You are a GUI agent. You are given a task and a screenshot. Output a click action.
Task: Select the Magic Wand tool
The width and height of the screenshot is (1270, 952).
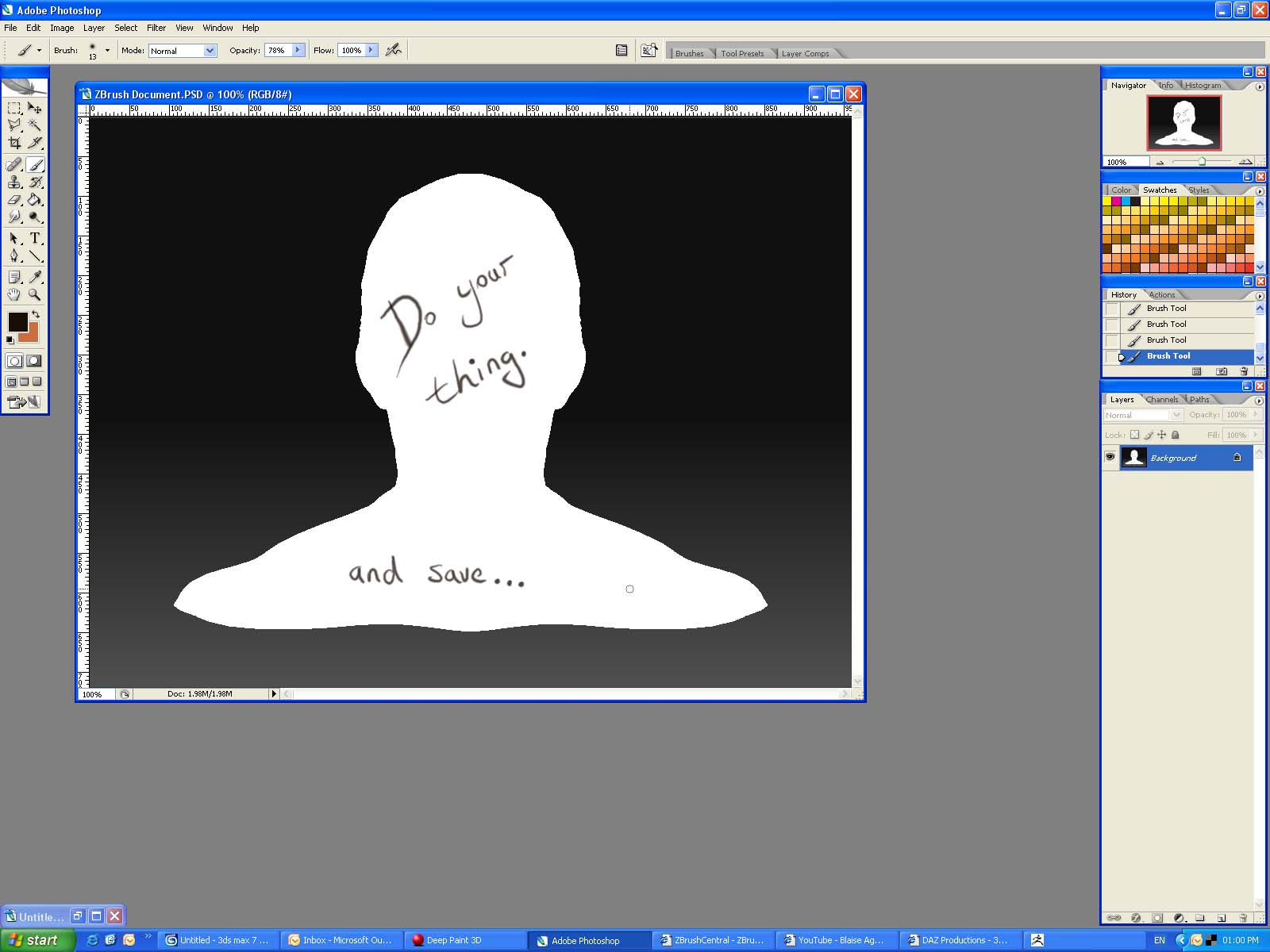35,125
